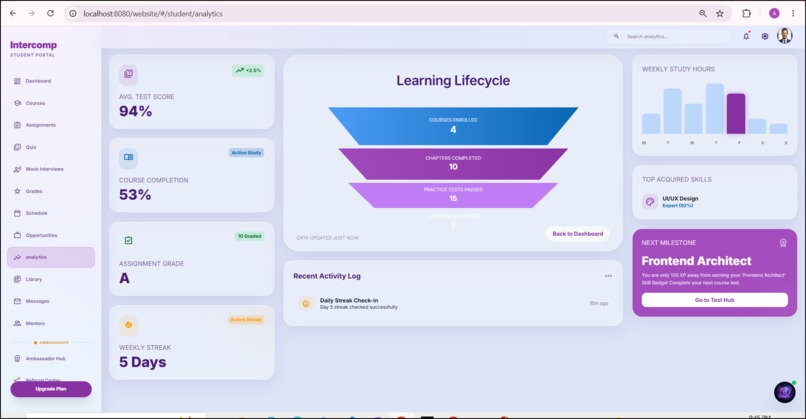Click the 5 Days weekly streak value
This screenshot has height=419, width=806.
[x=143, y=362]
